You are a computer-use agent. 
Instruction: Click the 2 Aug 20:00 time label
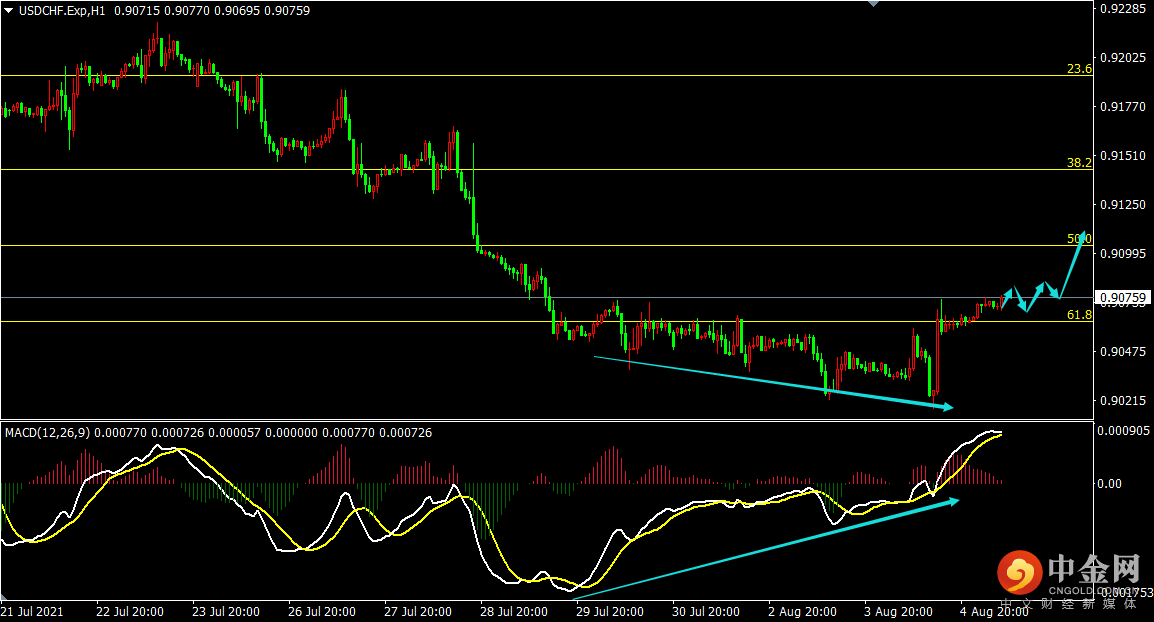(802, 612)
